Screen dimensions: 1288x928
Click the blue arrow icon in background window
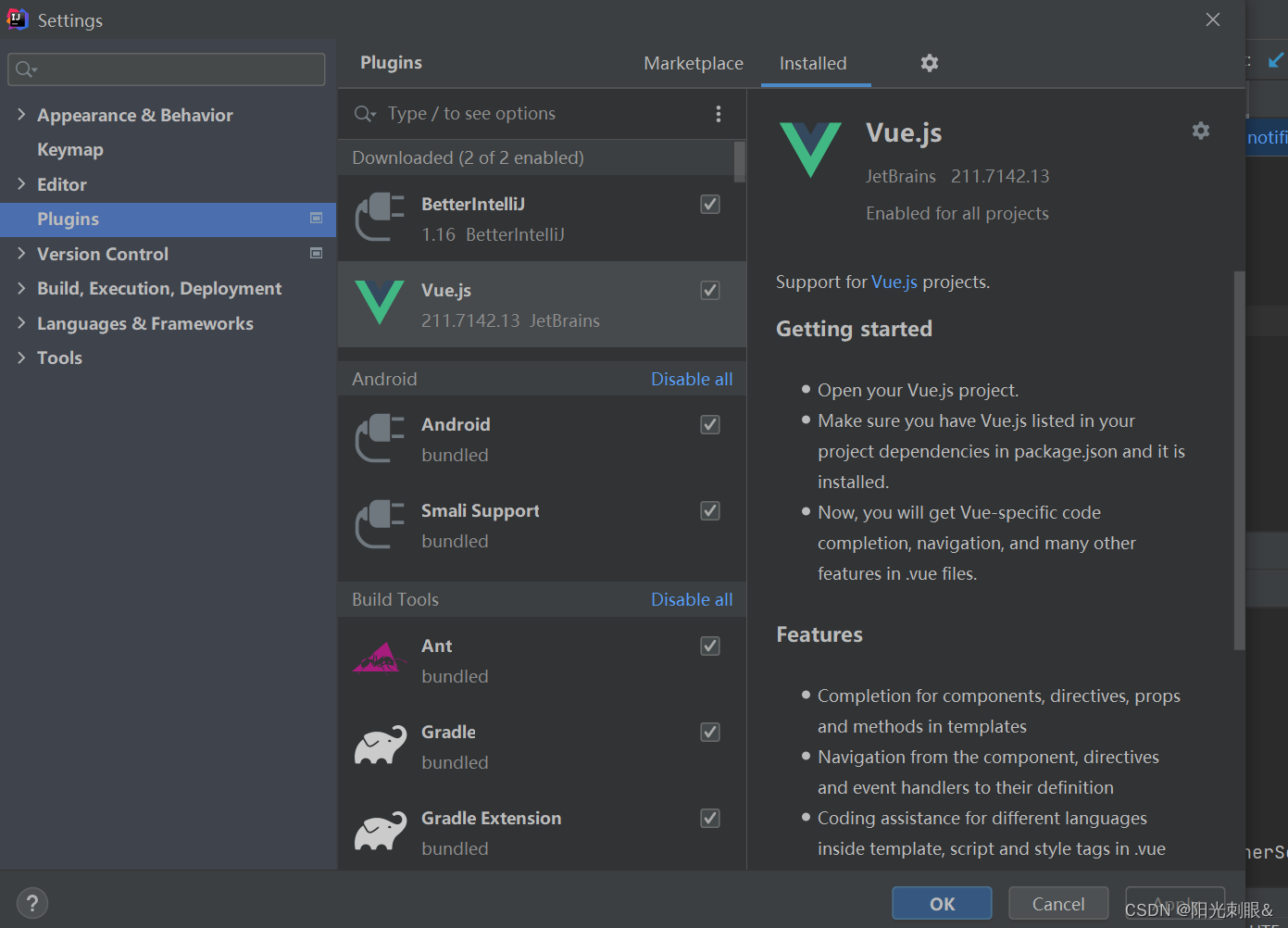coord(1276,60)
